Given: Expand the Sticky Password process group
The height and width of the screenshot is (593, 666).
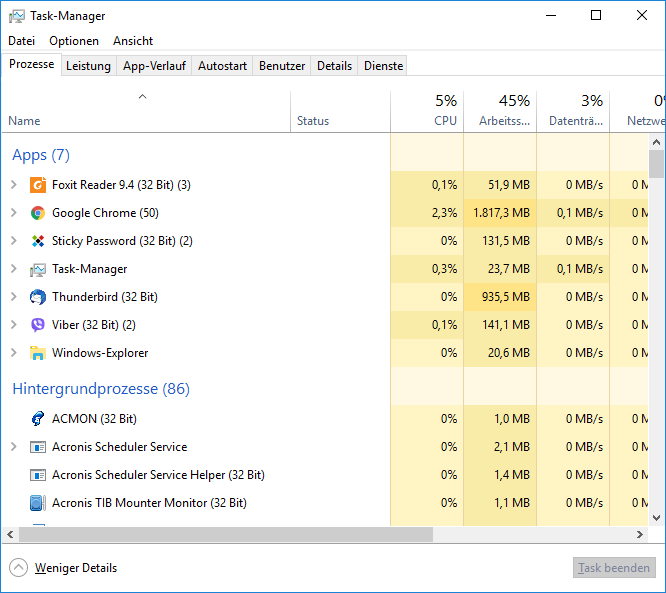Looking at the screenshot, I should pos(14,241).
